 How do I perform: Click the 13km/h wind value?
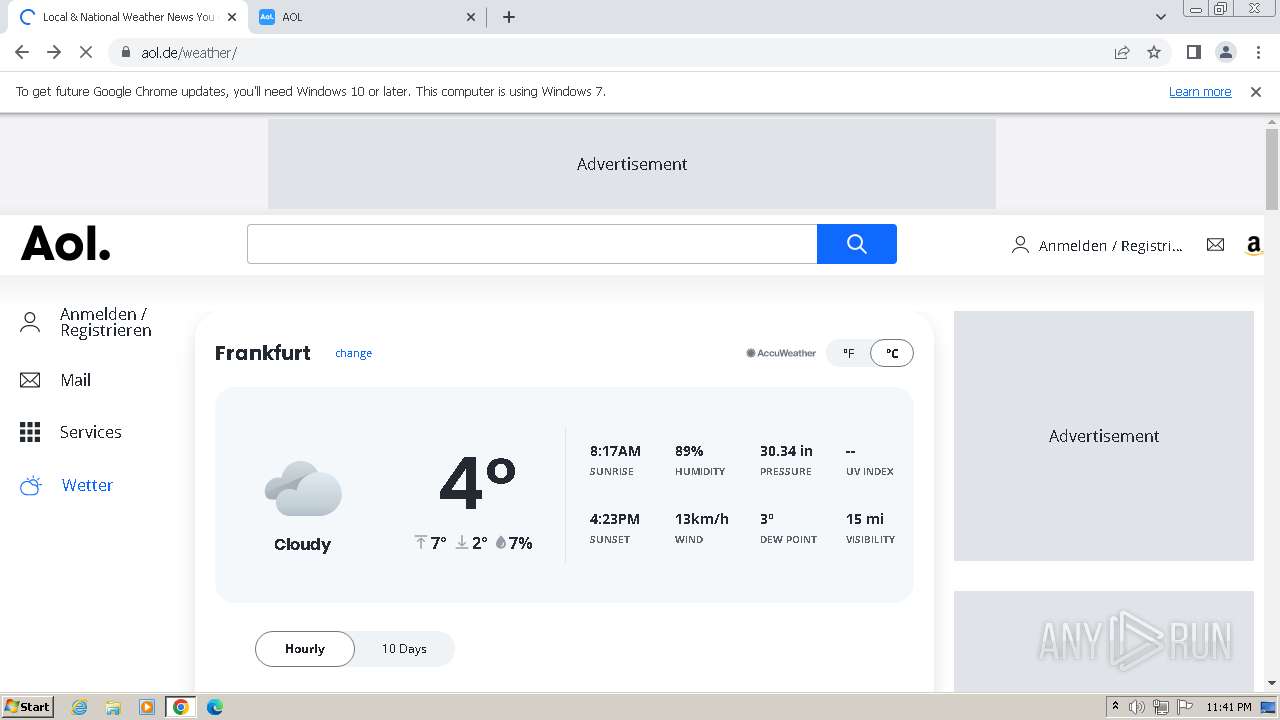click(x=702, y=519)
